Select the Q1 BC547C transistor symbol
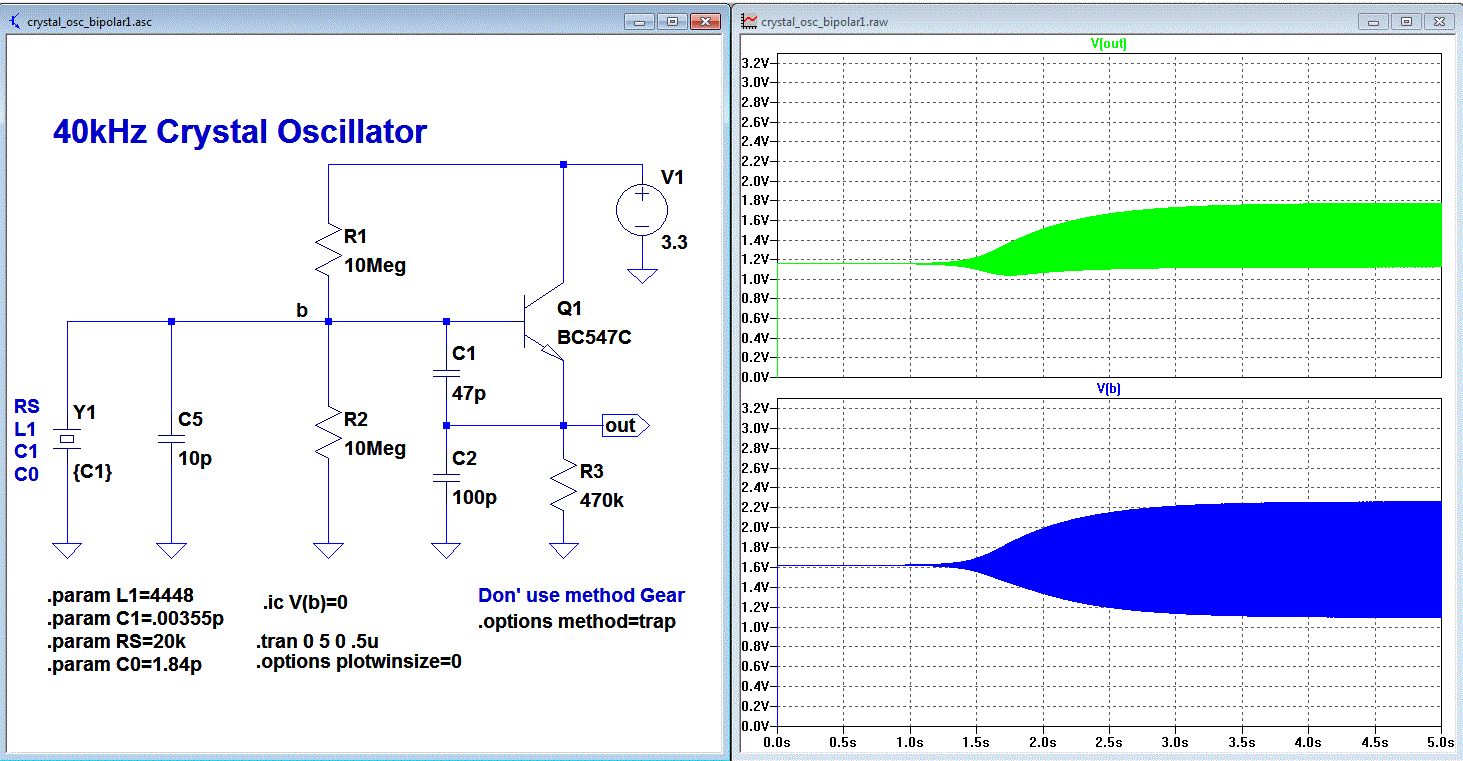 point(544,322)
